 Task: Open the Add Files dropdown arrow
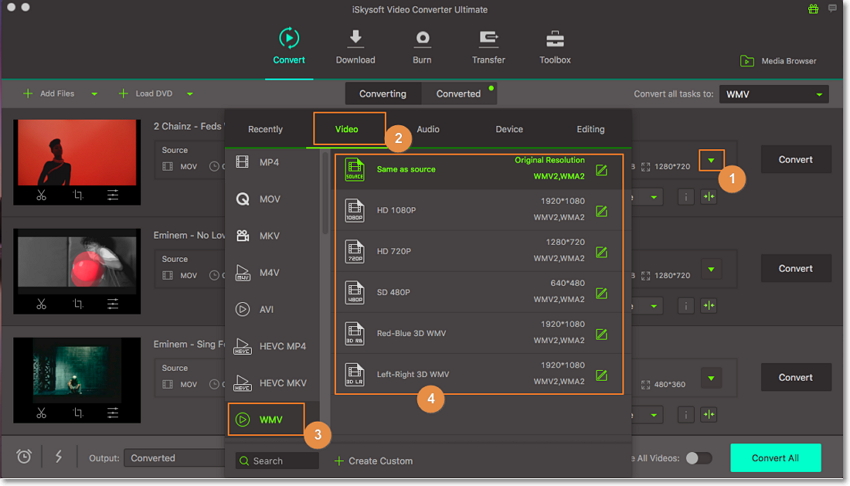point(94,94)
